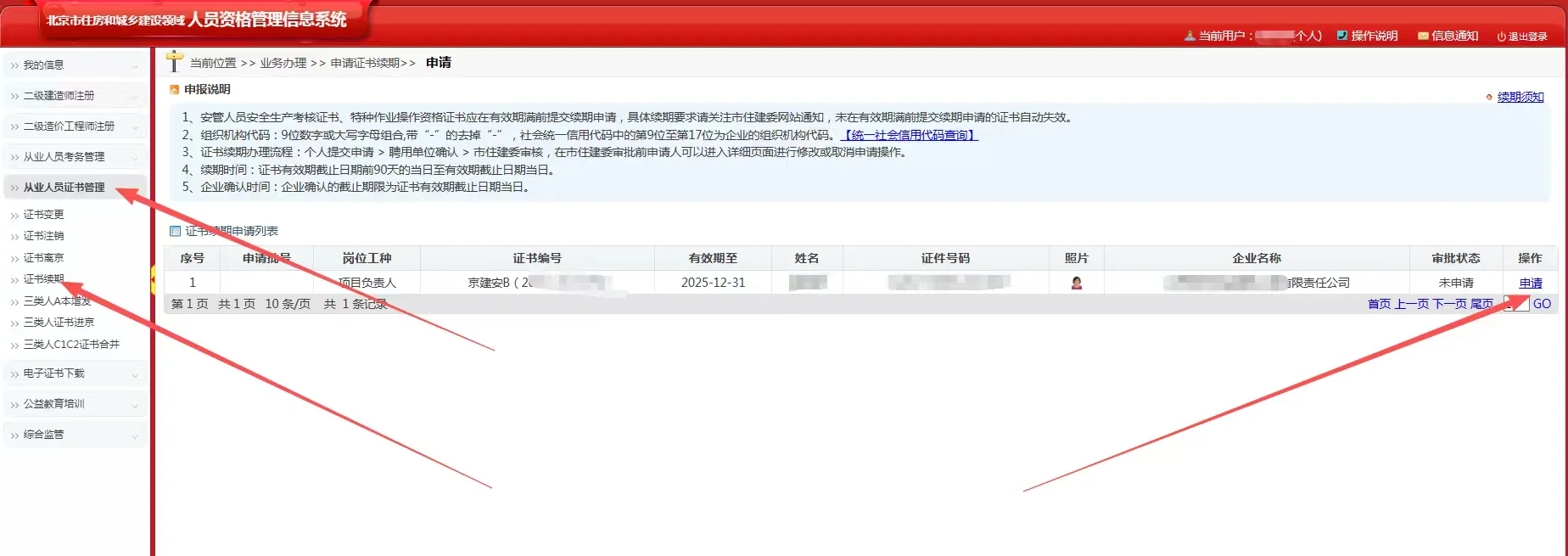
Task: Open 操作说明 in the header
Action: (x=1375, y=36)
